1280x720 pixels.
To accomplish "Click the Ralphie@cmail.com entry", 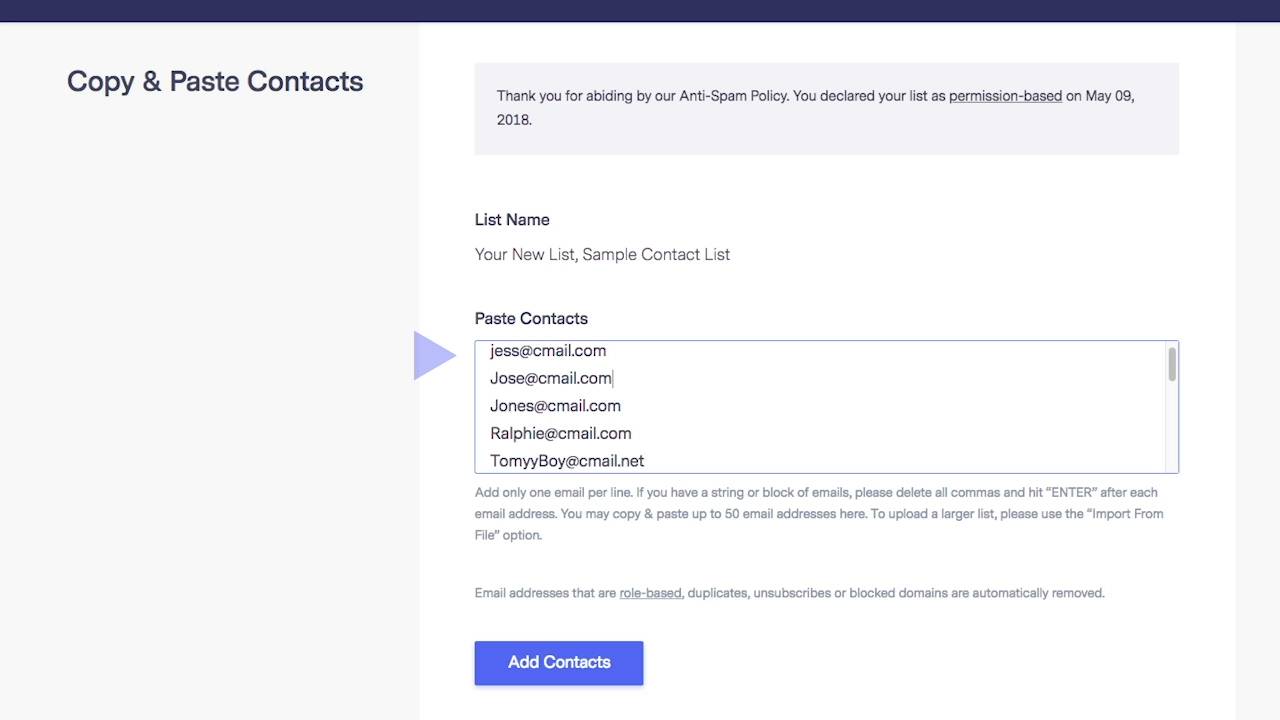I will click(x=560, y=433).
